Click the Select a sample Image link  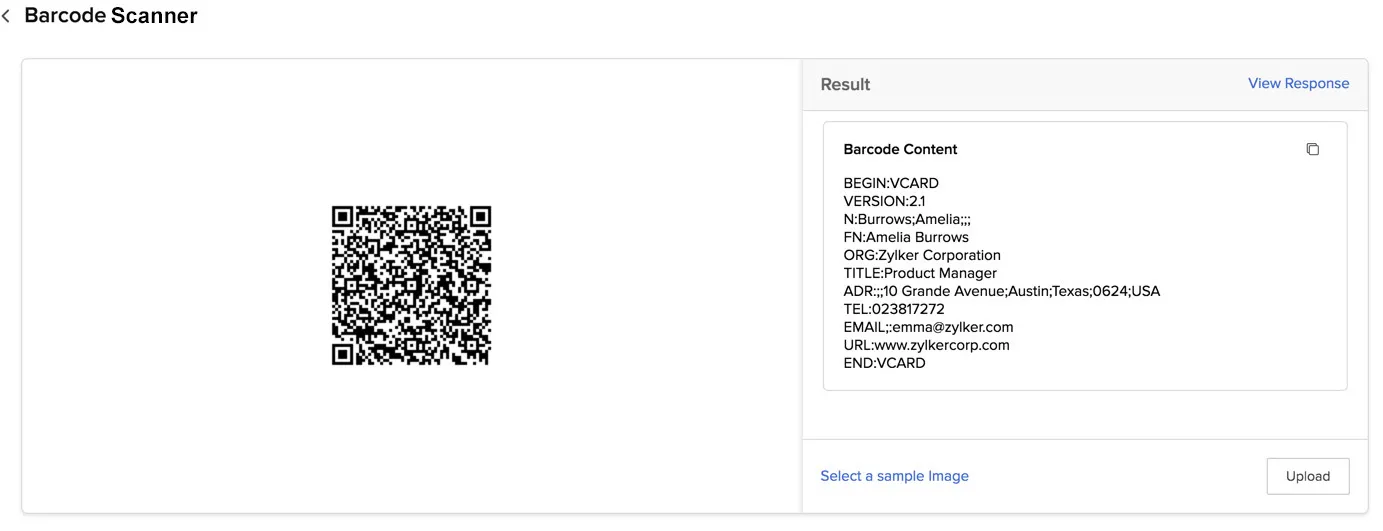point(894,476)
